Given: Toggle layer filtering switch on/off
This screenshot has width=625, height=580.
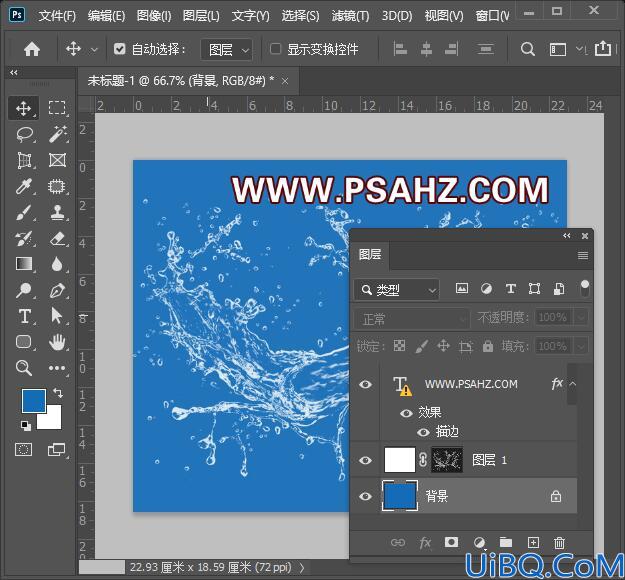Looking at the screenshot, I should (x=584, y=288).
